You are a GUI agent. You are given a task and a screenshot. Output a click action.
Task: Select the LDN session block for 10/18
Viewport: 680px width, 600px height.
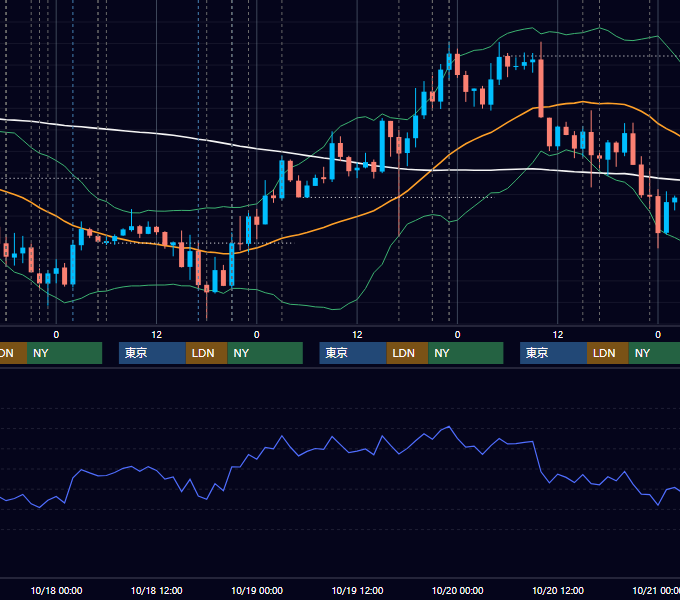point(206,353)
